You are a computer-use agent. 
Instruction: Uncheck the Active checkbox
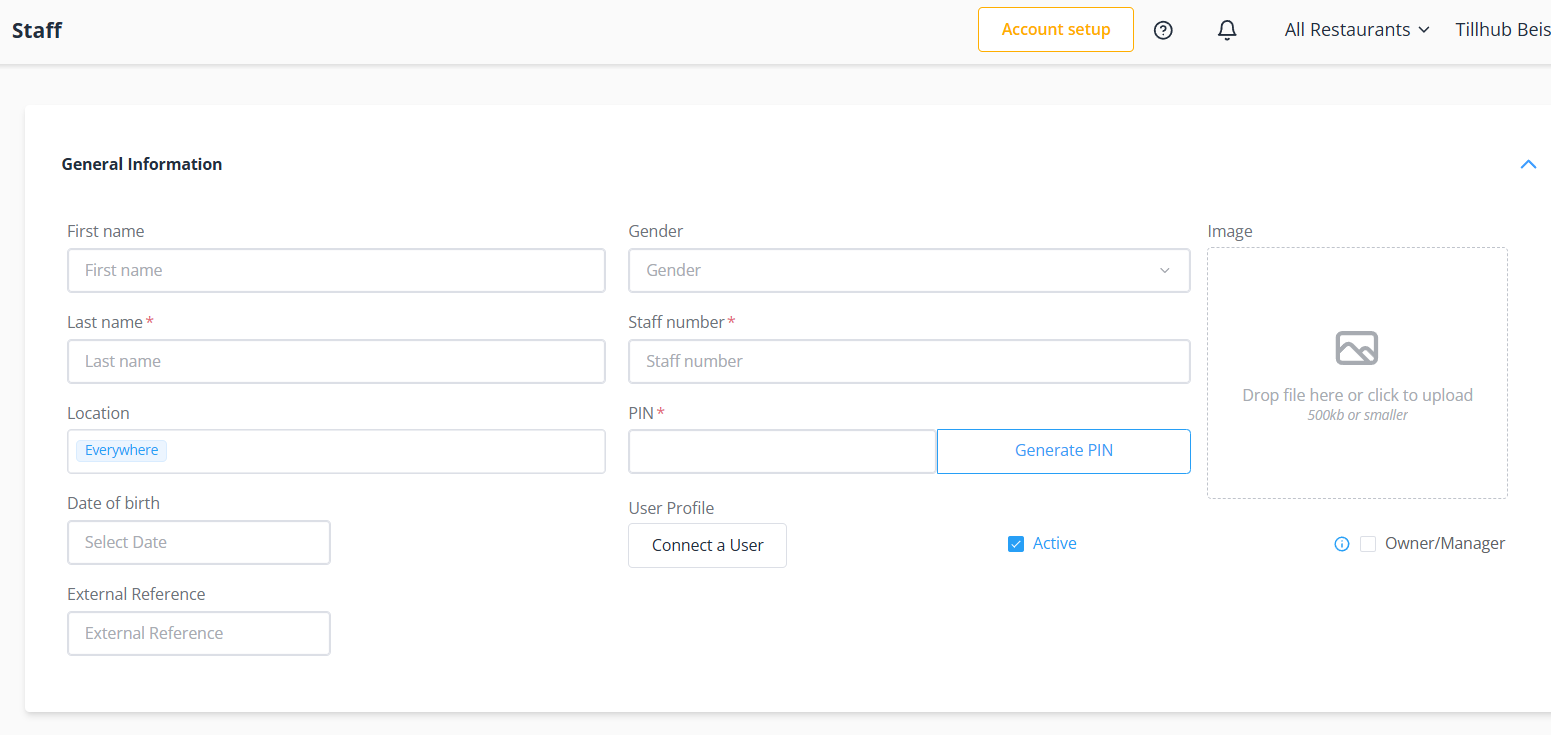click(1016, 544)
